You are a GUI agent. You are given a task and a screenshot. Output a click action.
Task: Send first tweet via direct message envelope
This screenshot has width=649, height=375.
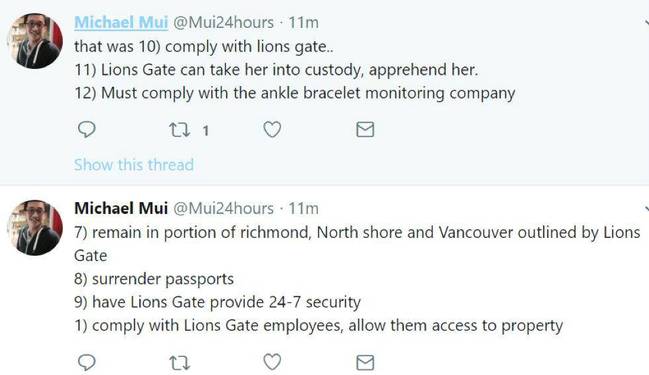tap(365, 130)
